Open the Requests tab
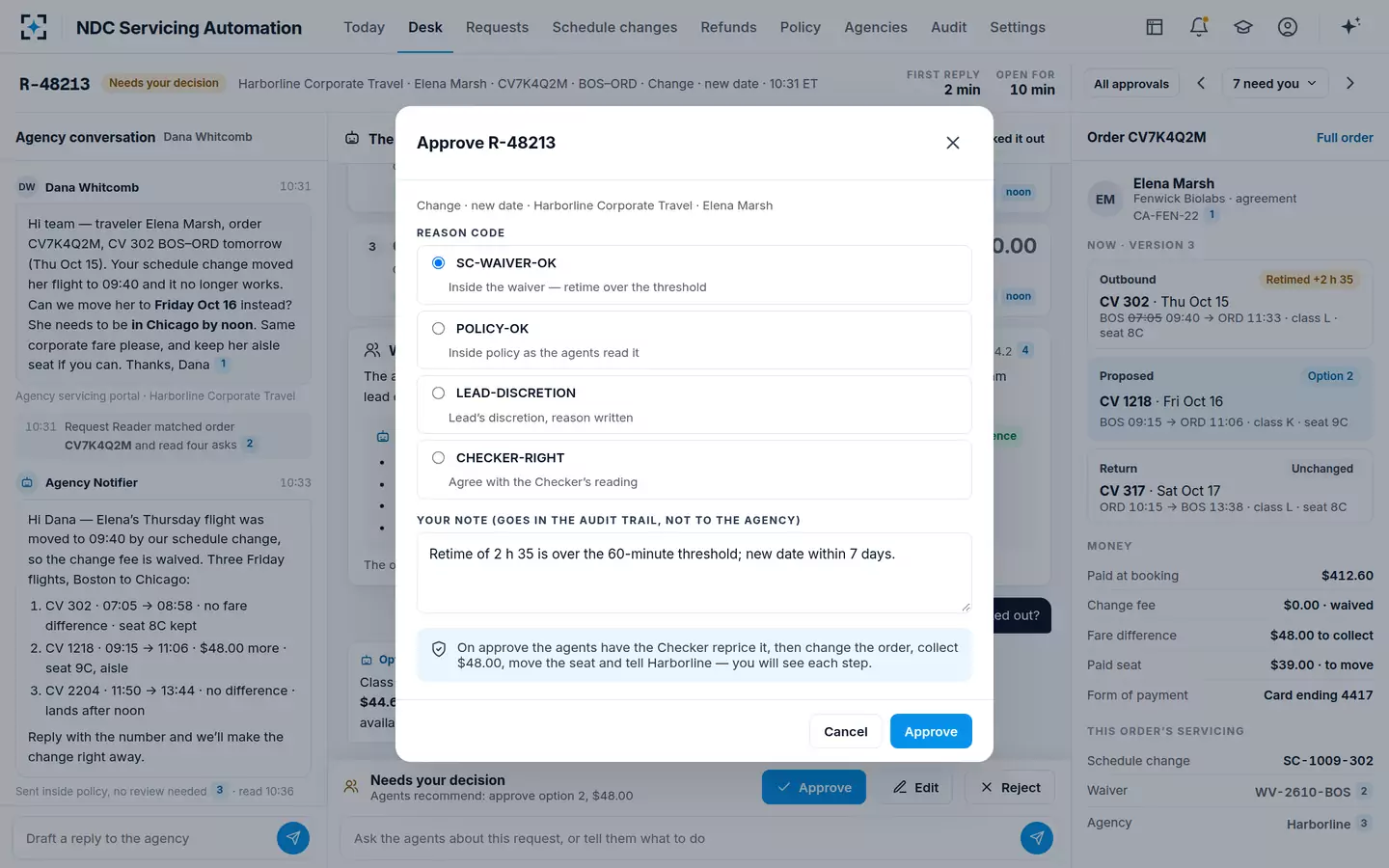 click(497, 27)
